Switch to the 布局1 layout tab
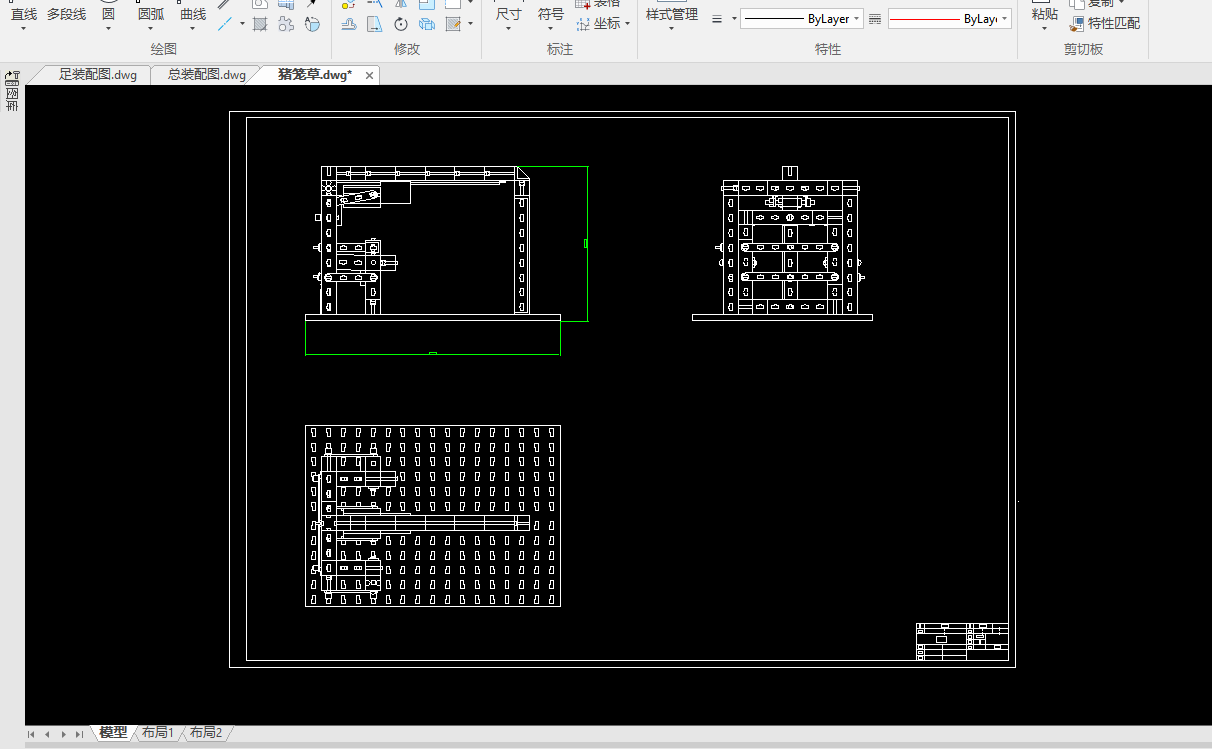This screenshot has height=749, width=1212. click(x=158, y=733)
